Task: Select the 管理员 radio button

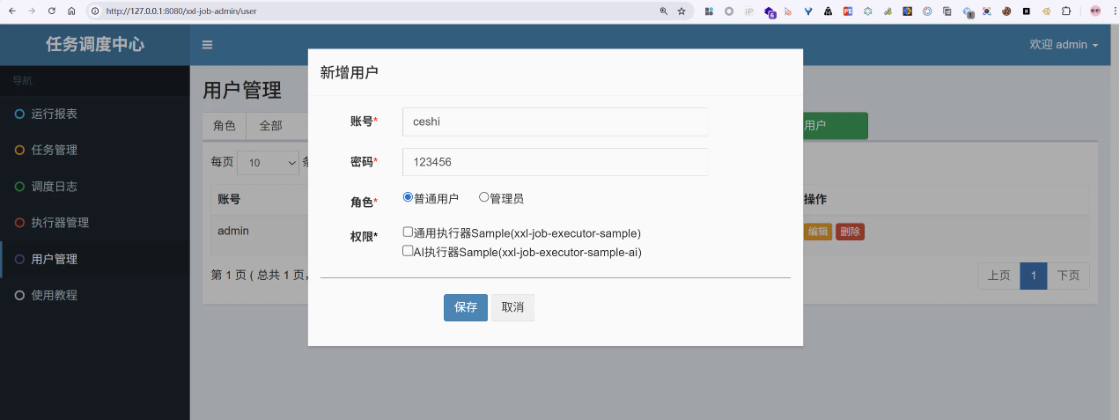Action: coord(484,198)
